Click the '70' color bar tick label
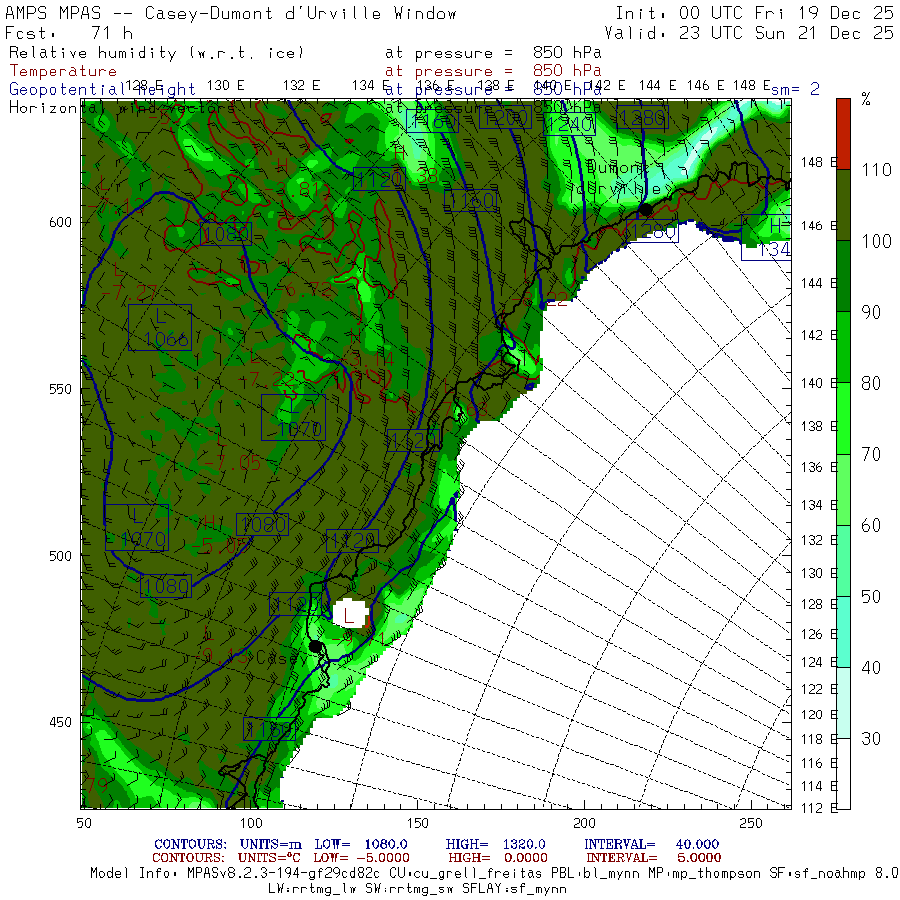Image resolution: width=900 pixels, height=900 pixels. pos(871,454)
